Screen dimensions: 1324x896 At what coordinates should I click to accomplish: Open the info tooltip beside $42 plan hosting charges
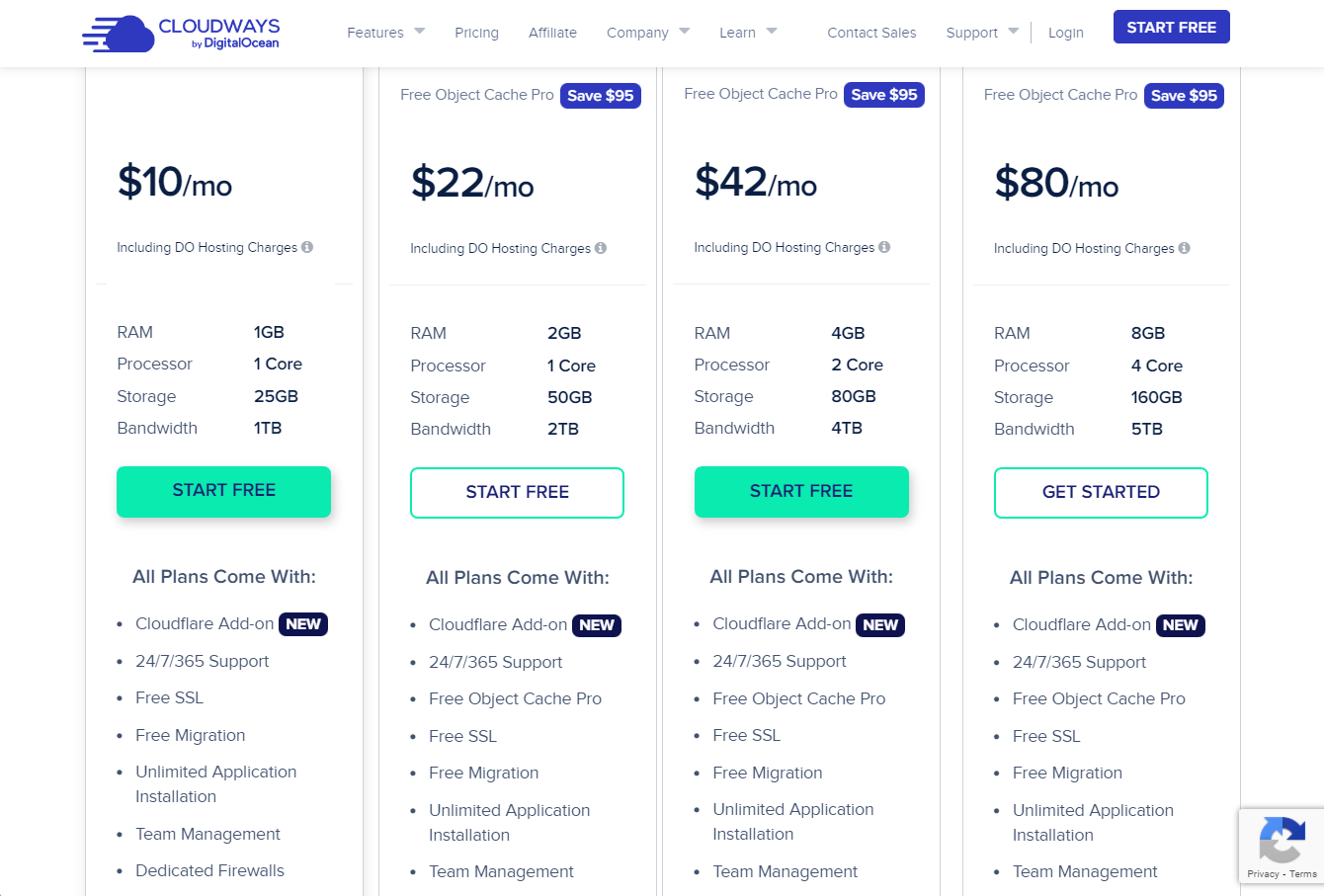[885, 247]
